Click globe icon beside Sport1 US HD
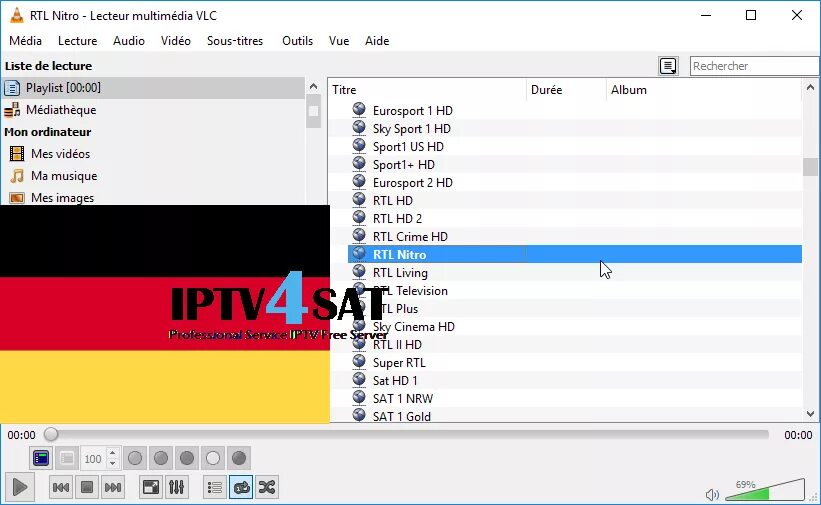Screen dimensions: 821x505 point(359,145)
